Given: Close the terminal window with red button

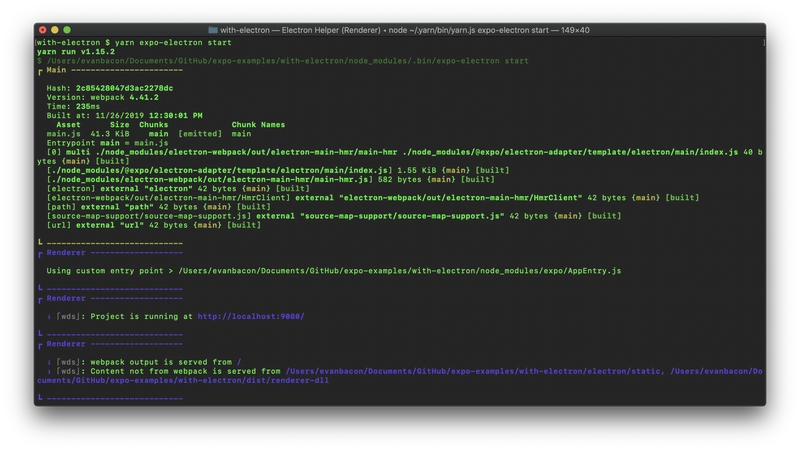Looking at the screenshot, I should [42, 30].
